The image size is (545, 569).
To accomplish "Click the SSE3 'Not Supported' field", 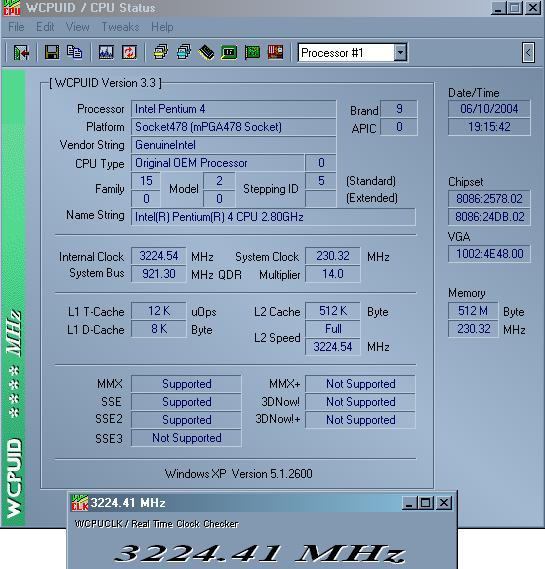I will 186,438.
